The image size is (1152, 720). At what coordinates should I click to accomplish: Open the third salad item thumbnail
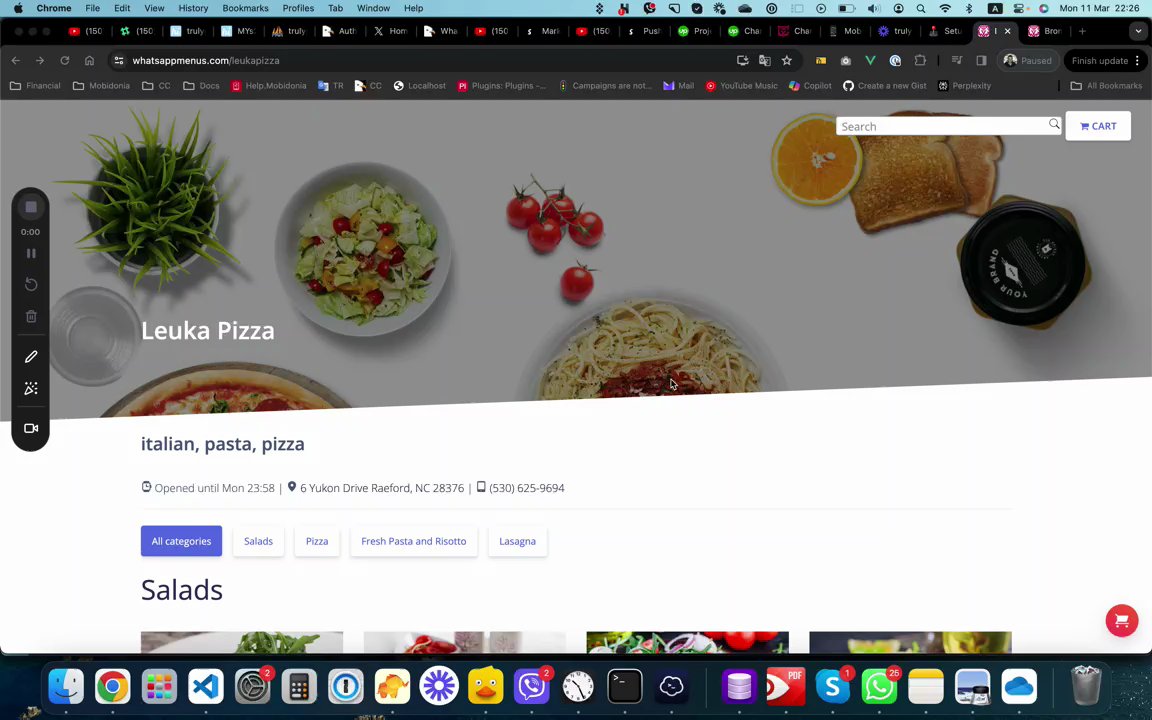(687, 642)
